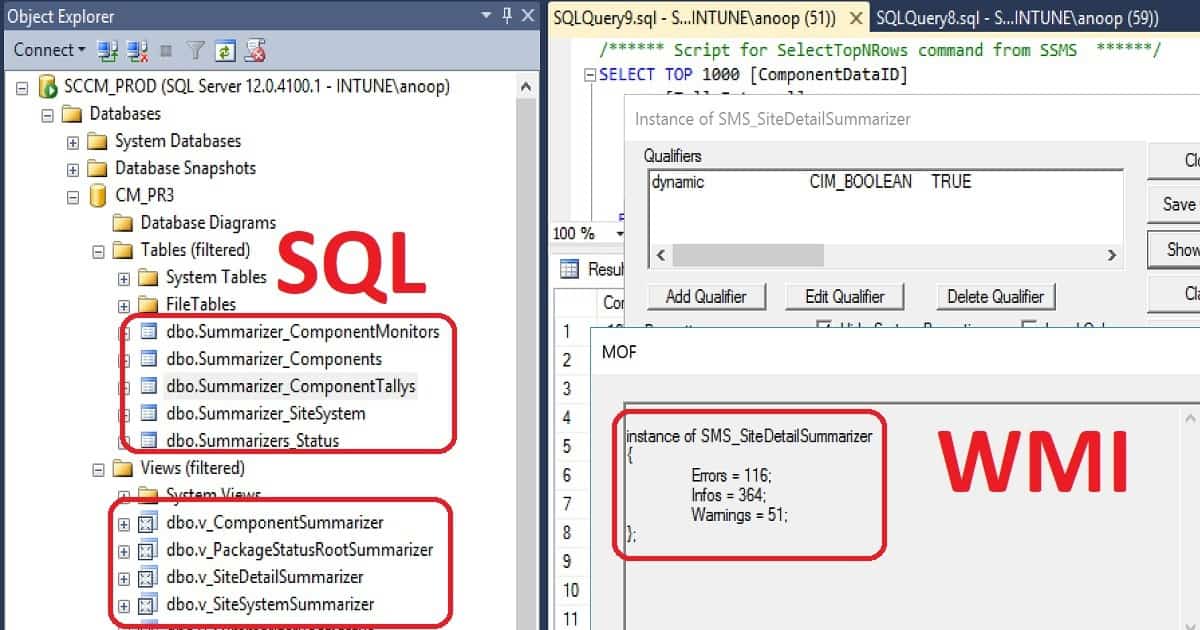The image size is (1200, 630).
Task: Click the Delete Qualifier button
Action: click(x=995, y=296)
